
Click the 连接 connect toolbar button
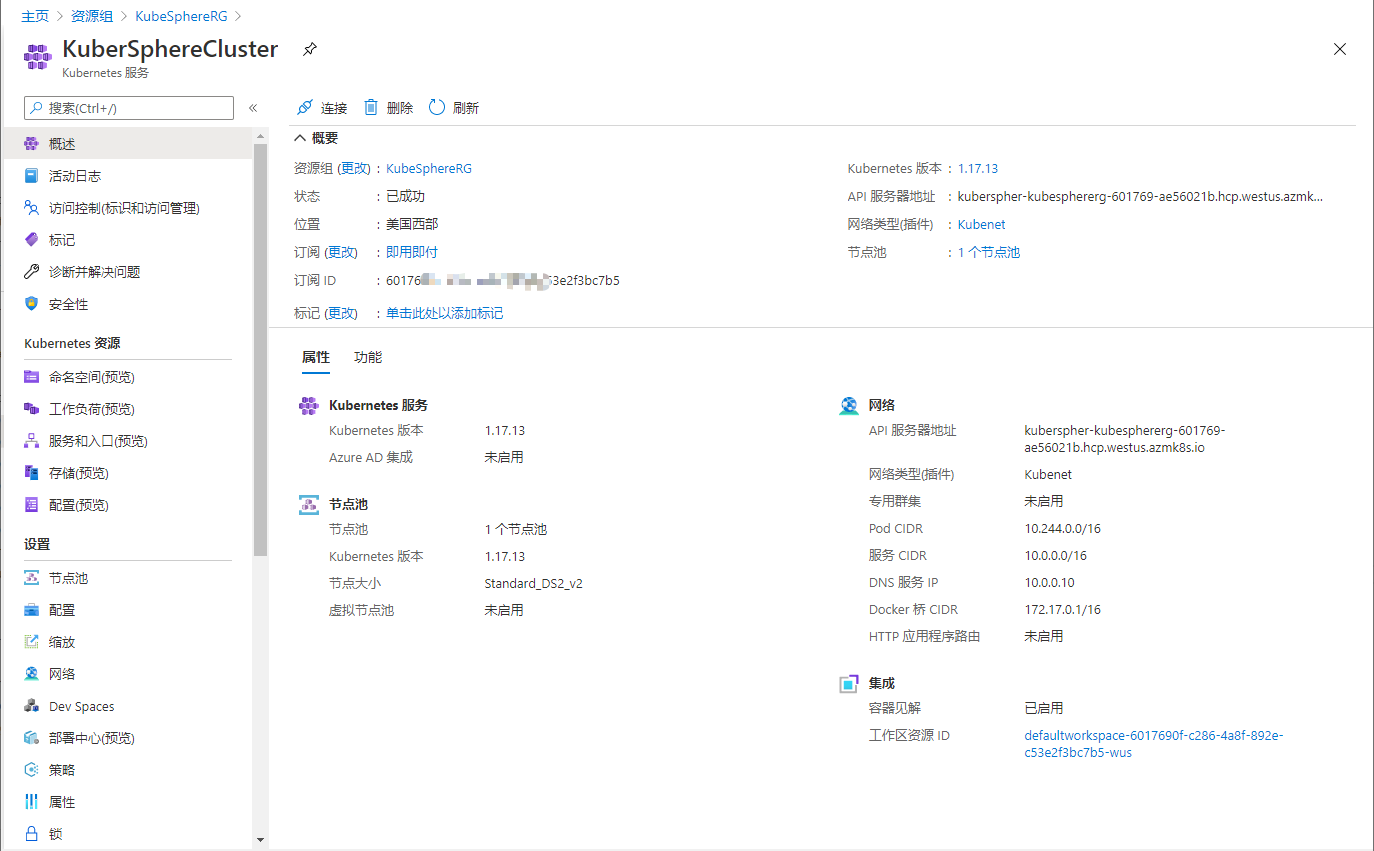322,108
